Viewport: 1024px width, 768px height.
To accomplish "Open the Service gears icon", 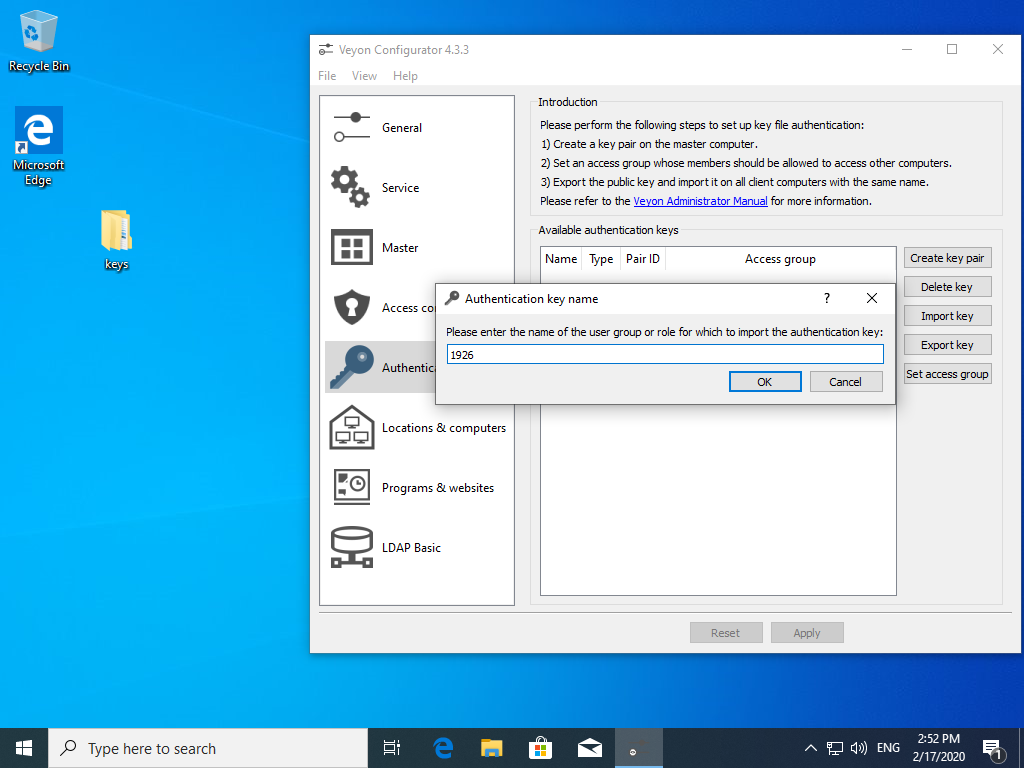I will [x=351, y=187].
